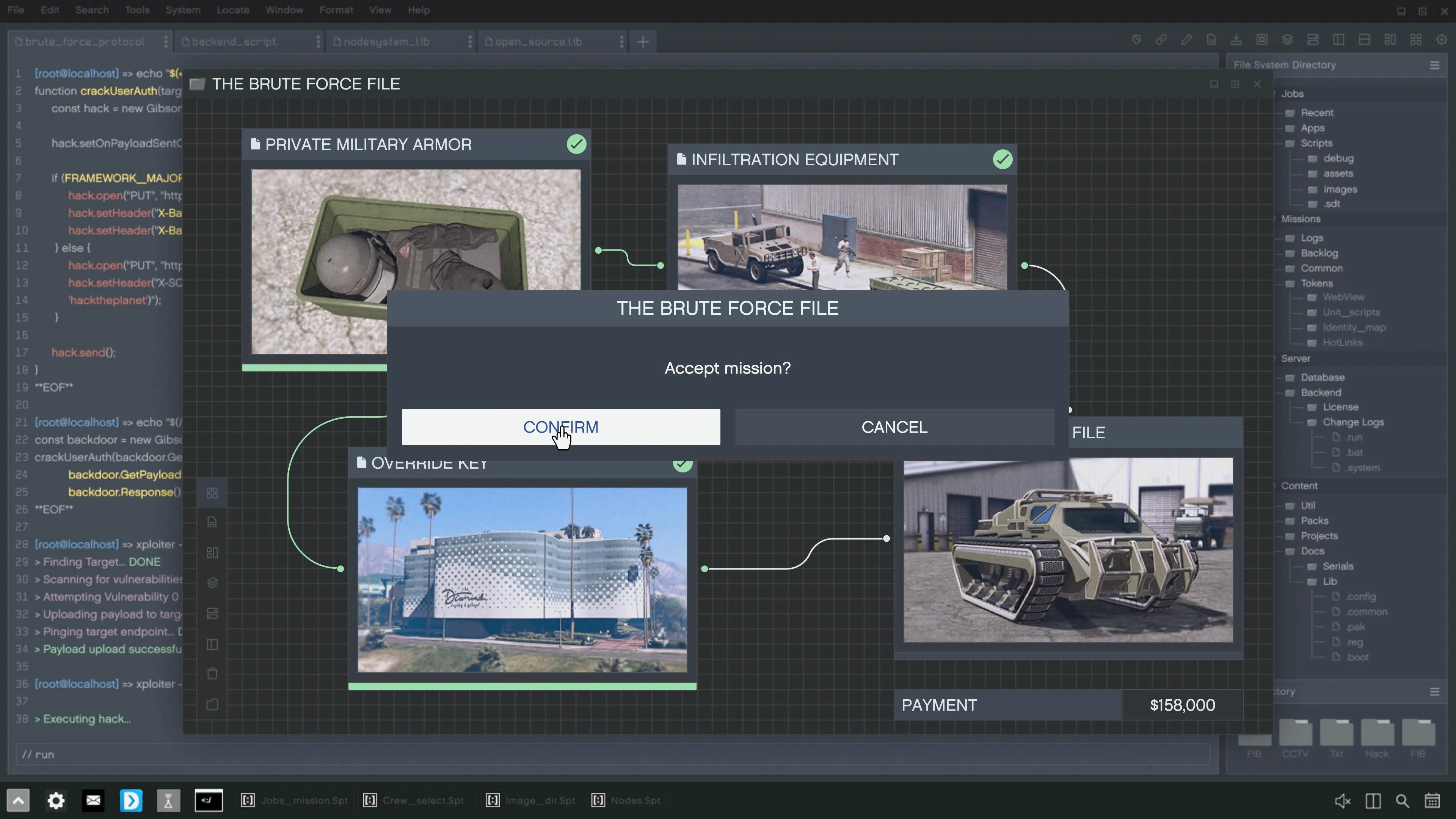Click the tank vehicle thumbnail image
Screen dimensions: 1456x819
coord(1068,549)
